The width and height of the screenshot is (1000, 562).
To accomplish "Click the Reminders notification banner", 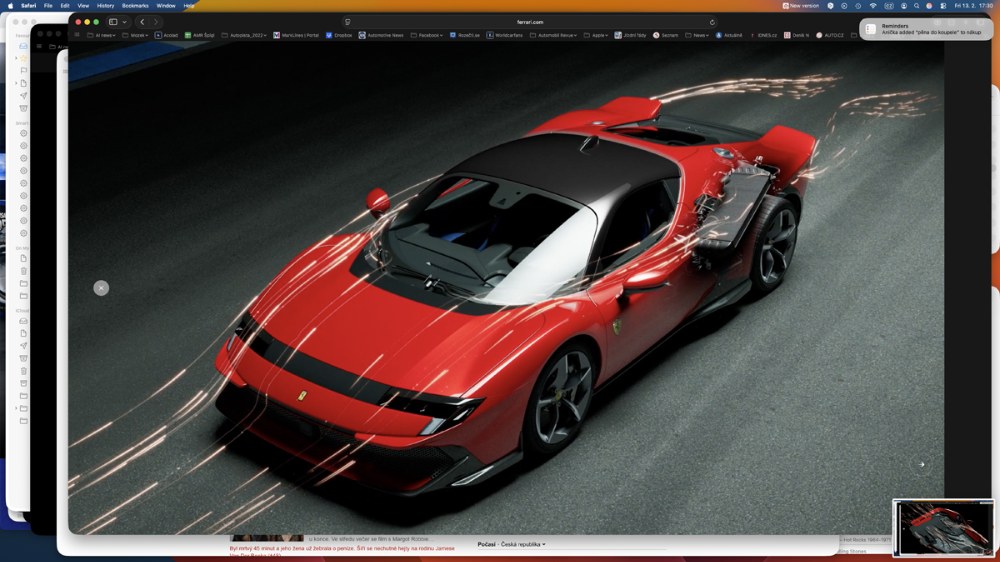I will 926,30.
